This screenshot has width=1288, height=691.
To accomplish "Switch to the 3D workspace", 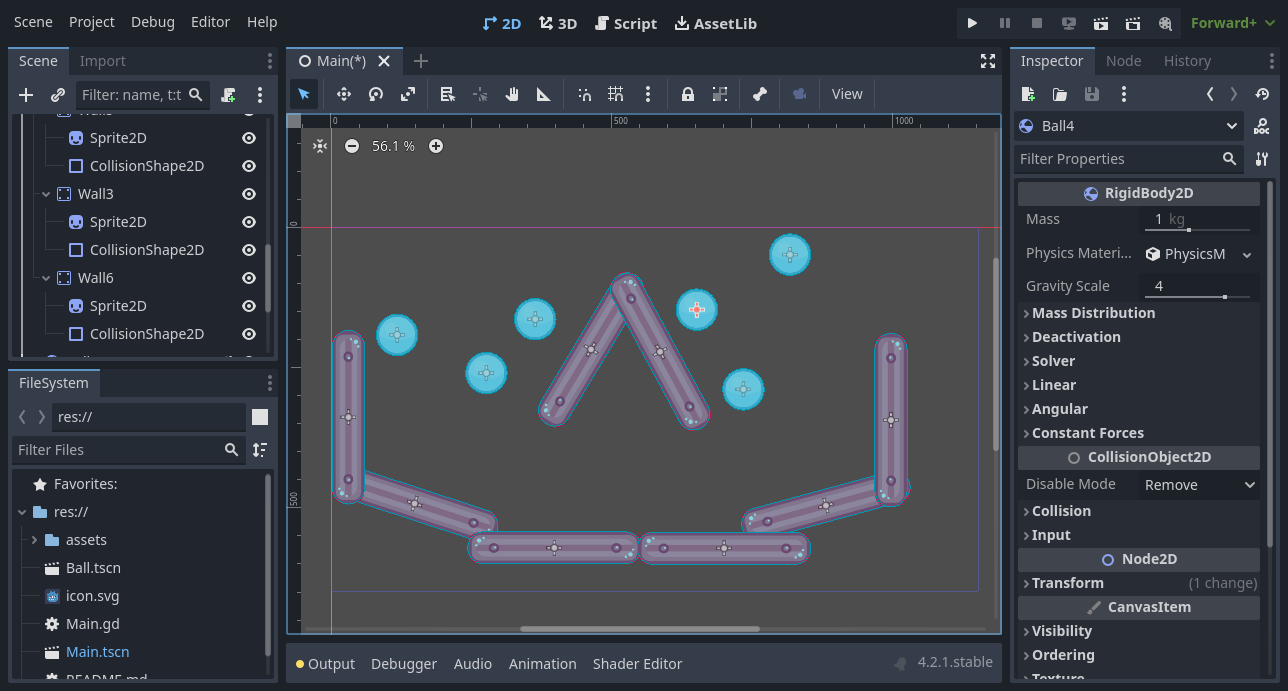I will click(x=557, y=22).
